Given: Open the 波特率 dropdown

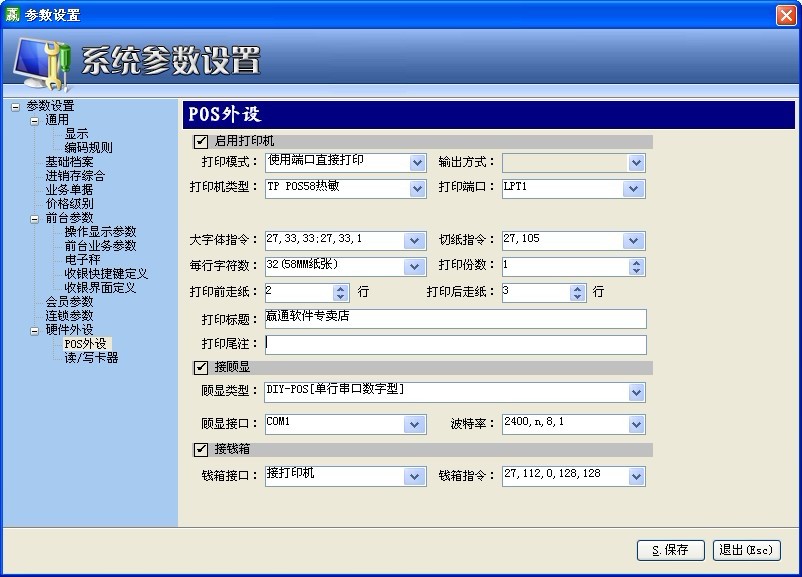Looking at the screenshot, I should (636, 424).
